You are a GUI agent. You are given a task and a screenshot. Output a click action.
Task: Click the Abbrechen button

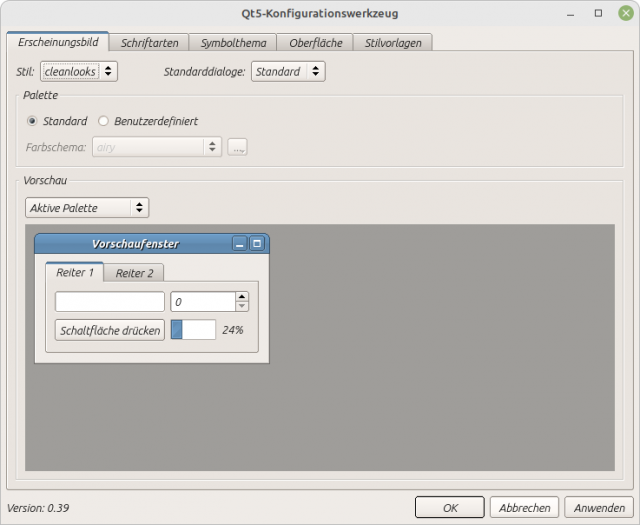coord(524,507)
